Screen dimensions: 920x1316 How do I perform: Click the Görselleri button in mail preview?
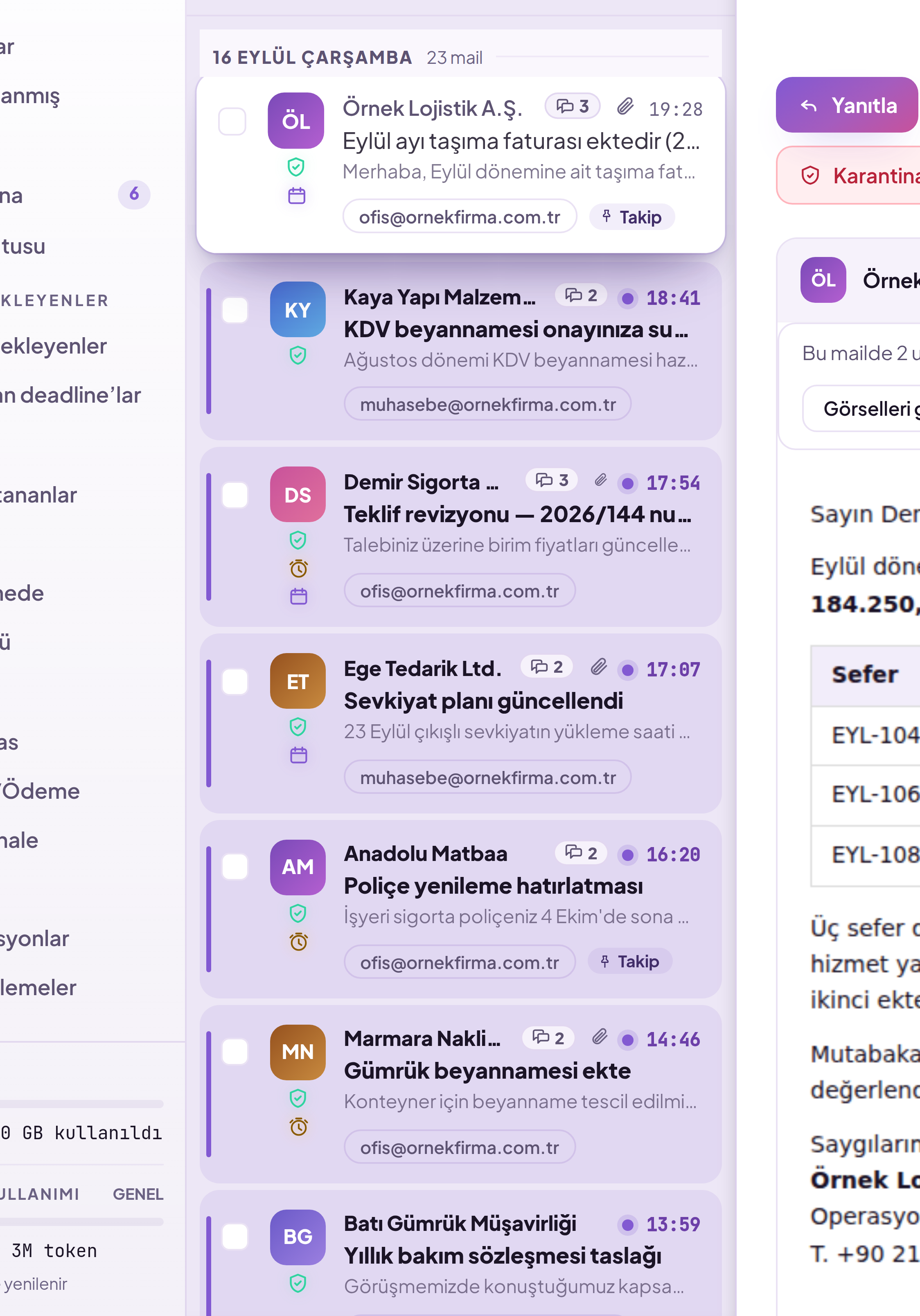(861, 409)
